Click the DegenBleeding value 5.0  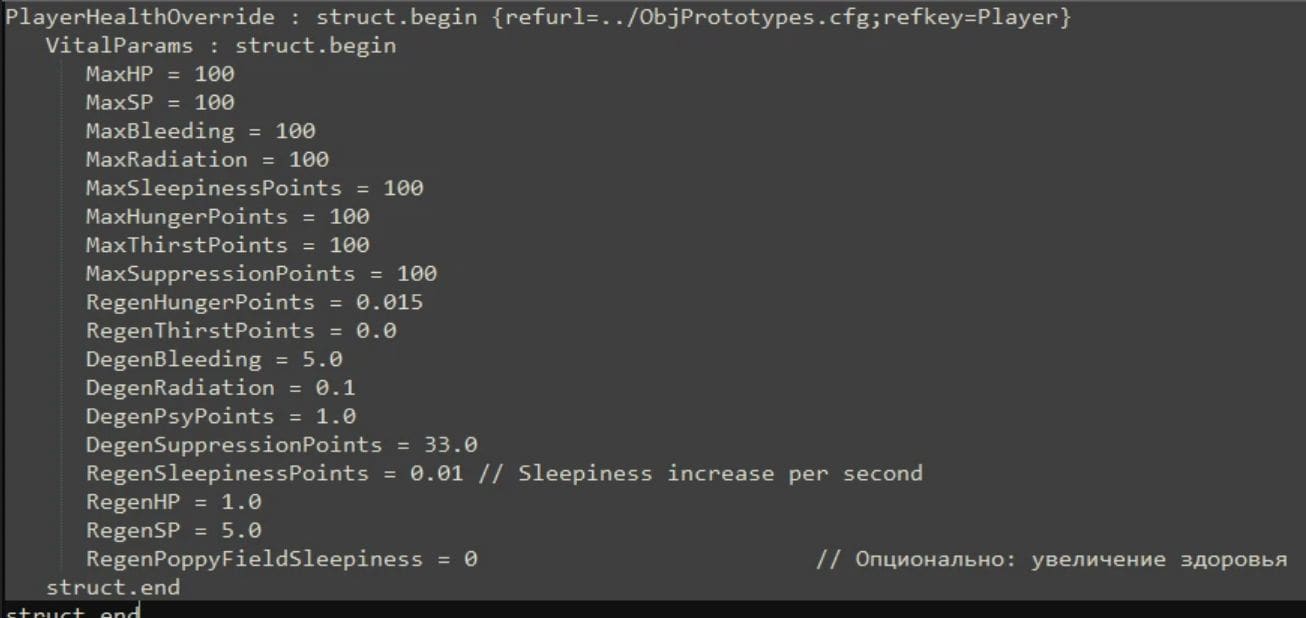pos(322,359)
